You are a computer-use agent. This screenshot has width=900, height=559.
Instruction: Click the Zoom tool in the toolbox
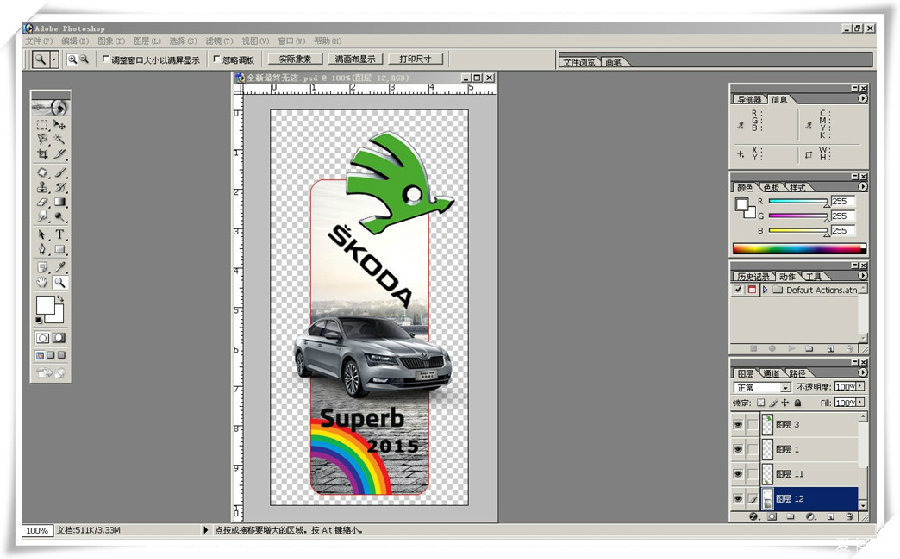click(x=59, y=282)
